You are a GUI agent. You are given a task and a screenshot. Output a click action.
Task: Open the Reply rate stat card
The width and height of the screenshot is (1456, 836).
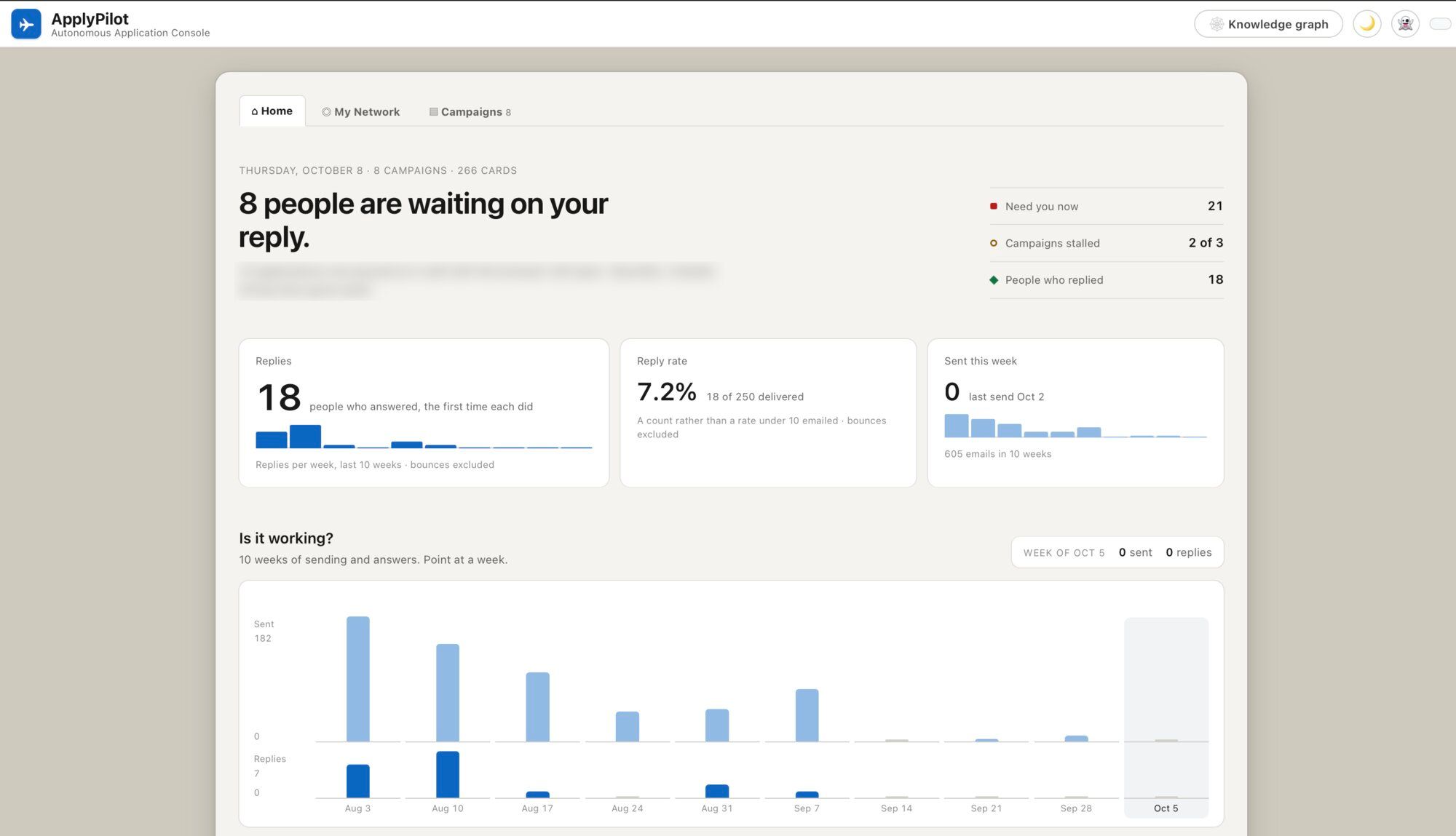[768, 413]
